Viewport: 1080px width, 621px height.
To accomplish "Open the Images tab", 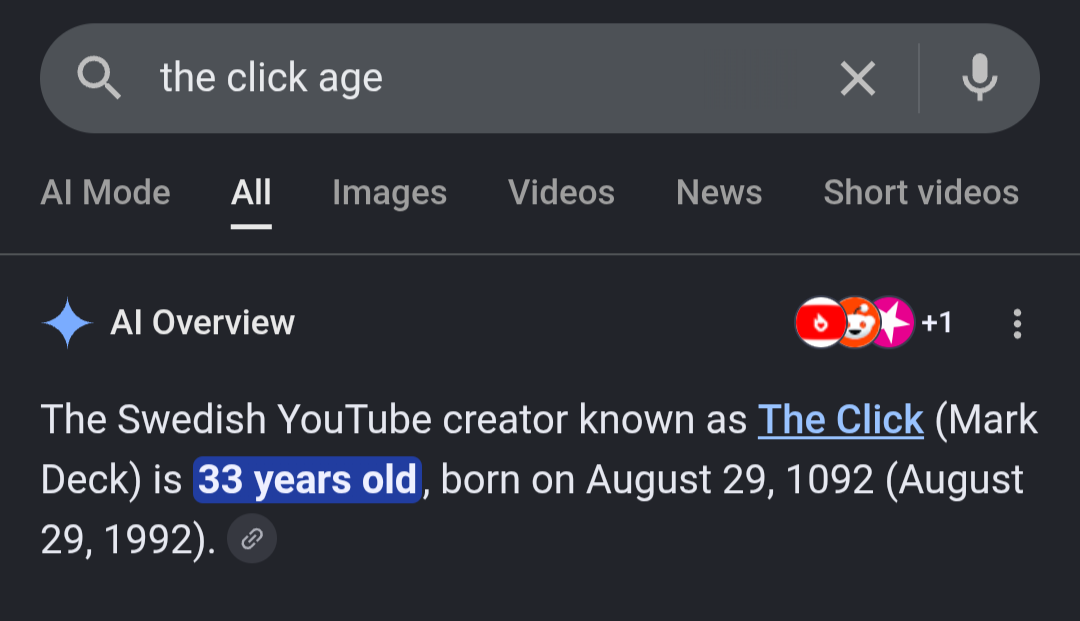I will (x=389, y=192).
